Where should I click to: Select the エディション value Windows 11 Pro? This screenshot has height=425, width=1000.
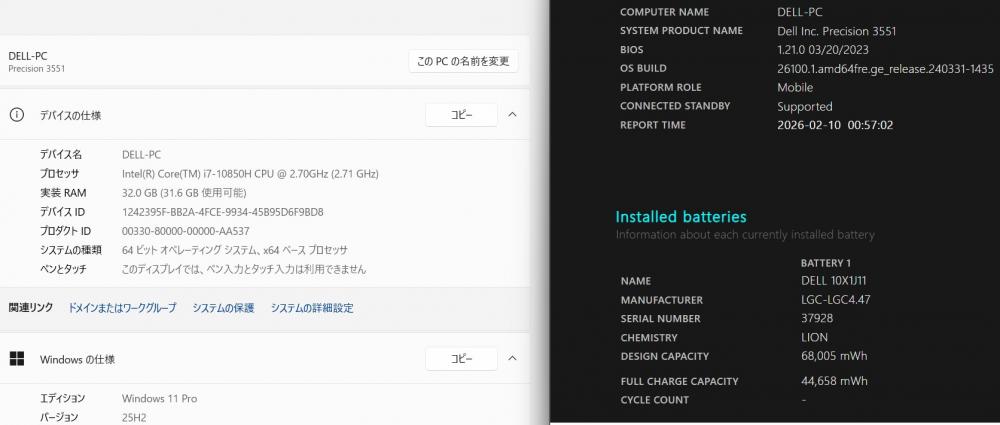[x=159, y=398]
